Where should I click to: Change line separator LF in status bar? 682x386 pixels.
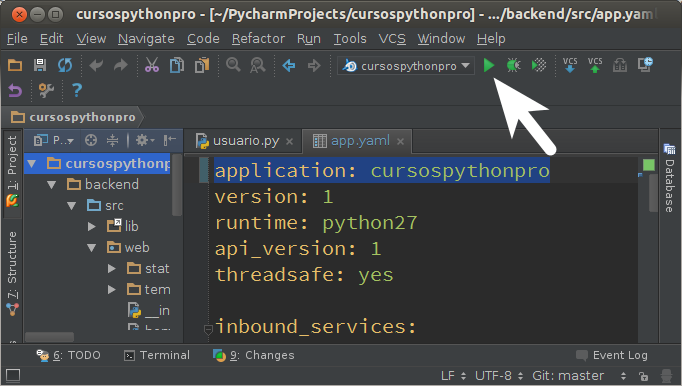click(453, 376)
